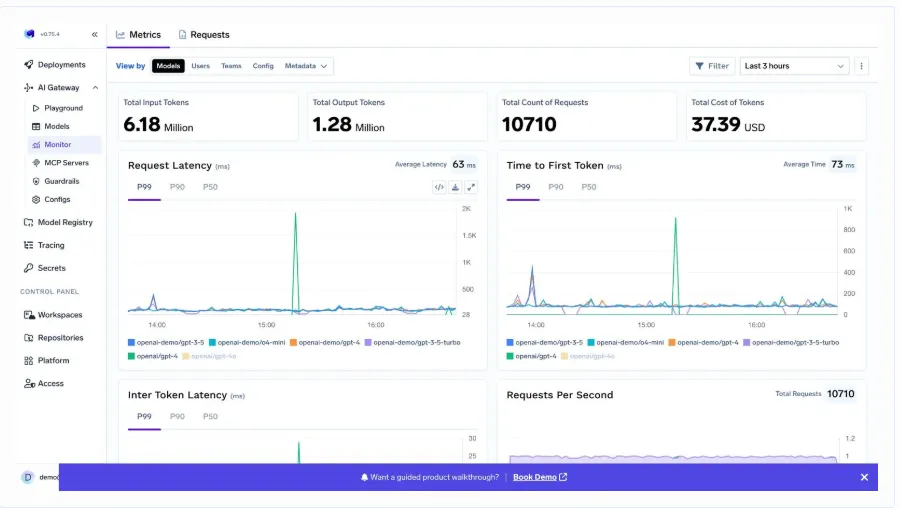
Task: Click the Total Output Tokens card
Action: (398, 117)
